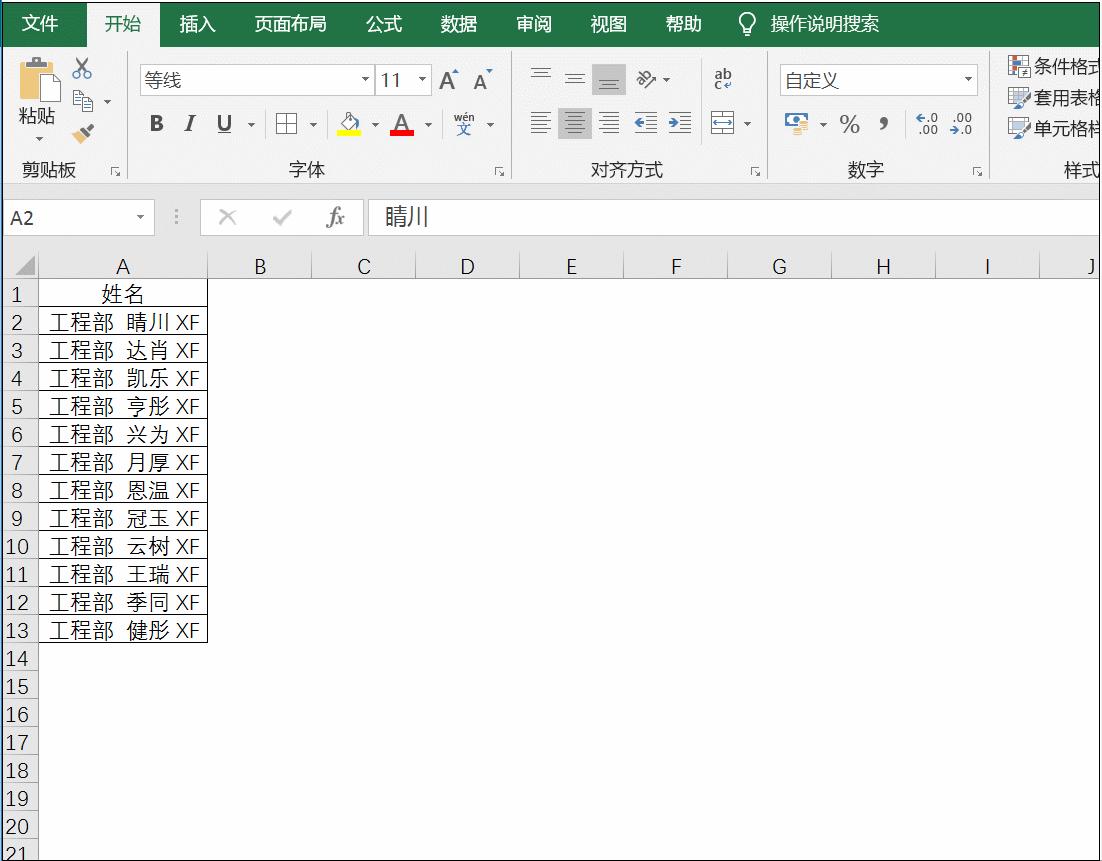The image size is (1102, 861).
Task: Toggle wrap text on the selection
Action: [723, 78]
